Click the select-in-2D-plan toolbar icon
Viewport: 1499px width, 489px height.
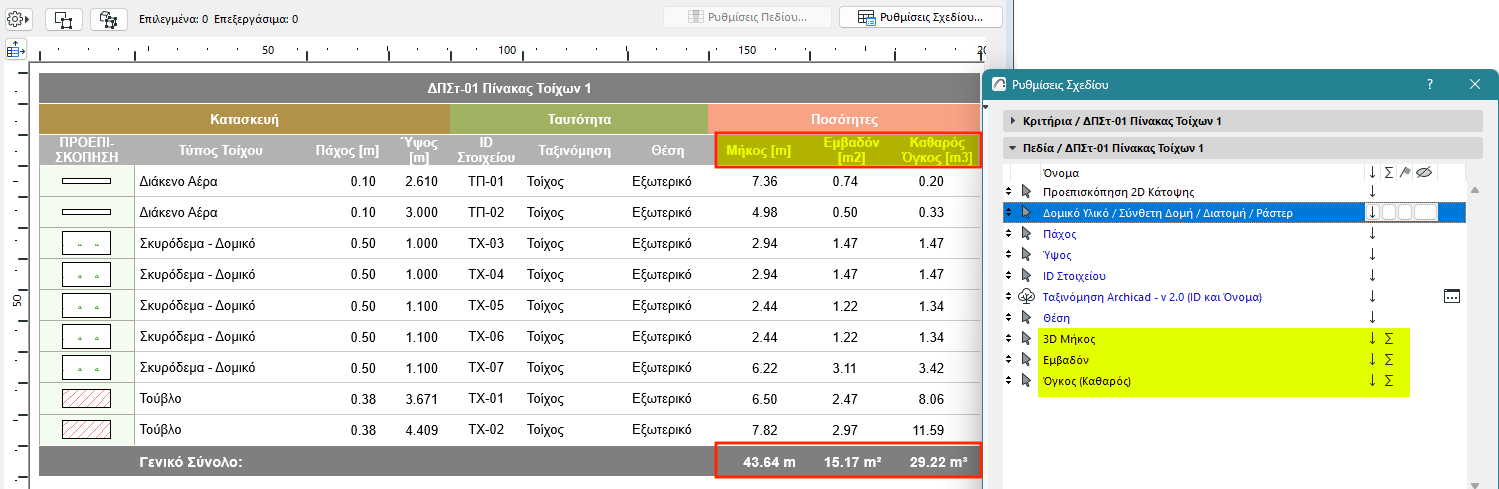point(63,19)
